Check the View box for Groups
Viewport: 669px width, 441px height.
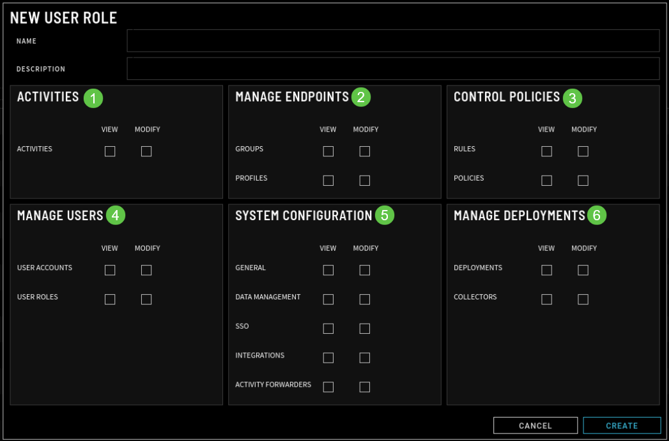328,151
